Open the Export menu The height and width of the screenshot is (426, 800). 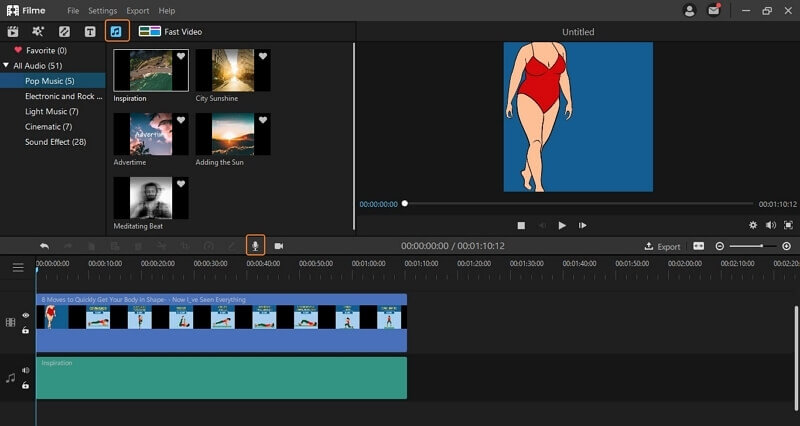[x=138, y=11]
